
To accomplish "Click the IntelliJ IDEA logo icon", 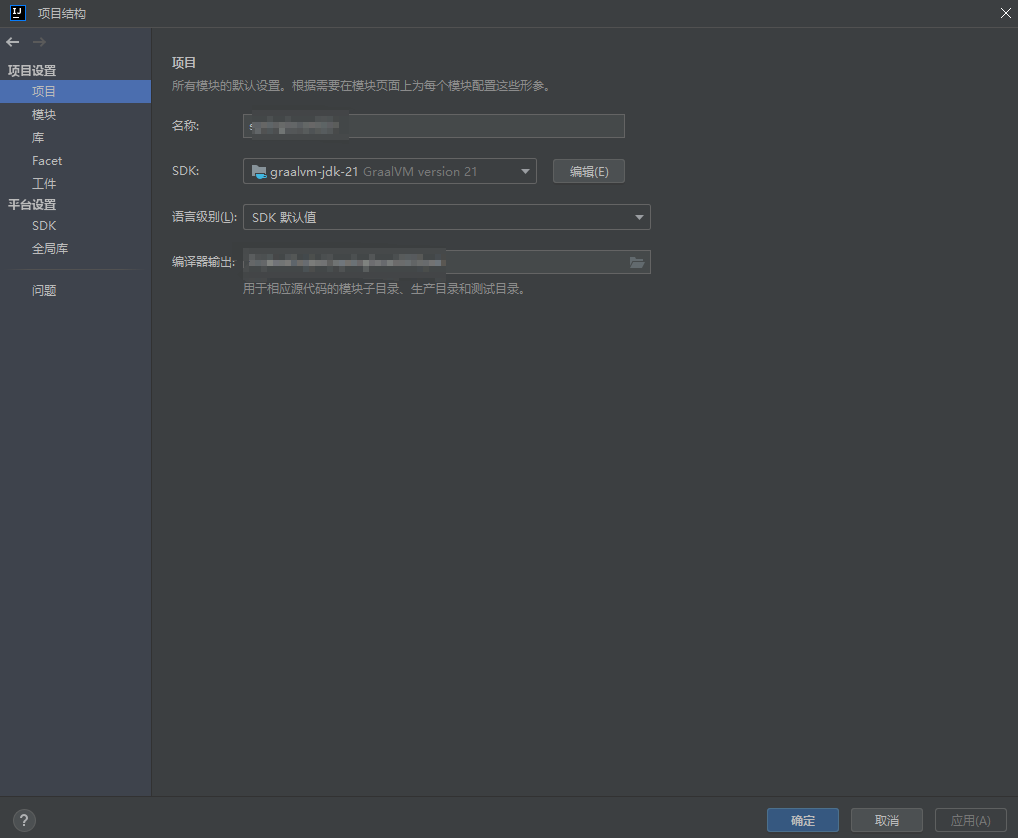I will point(18,13).
